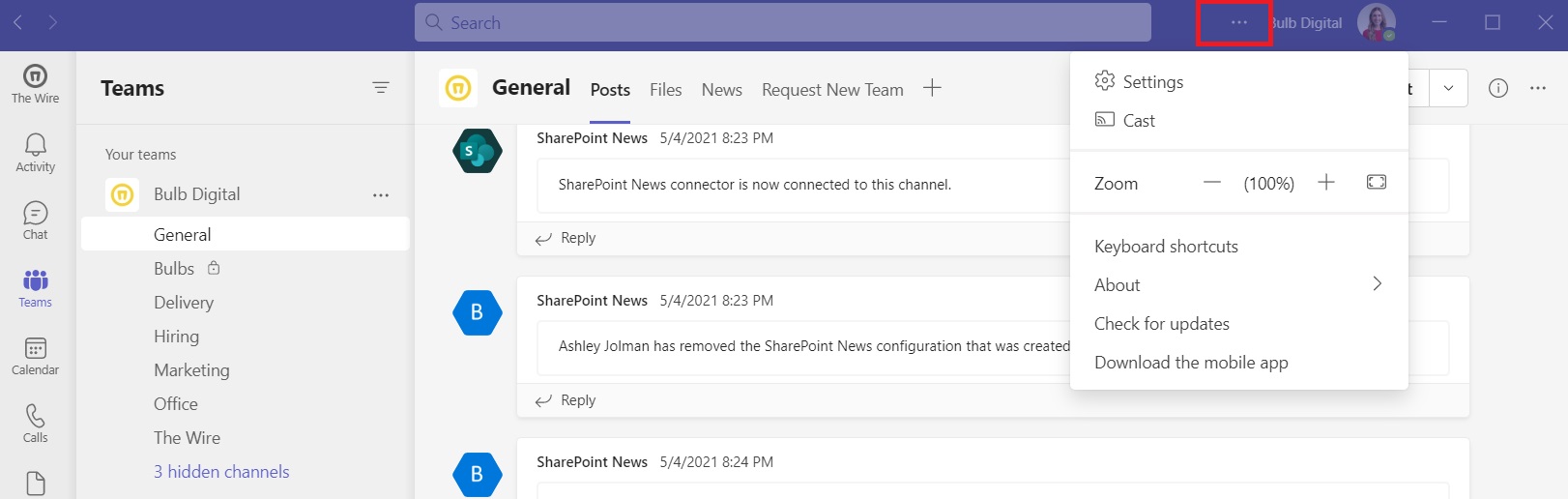
Task: Go forward with the forward arrow
Action: pos(52,21)
